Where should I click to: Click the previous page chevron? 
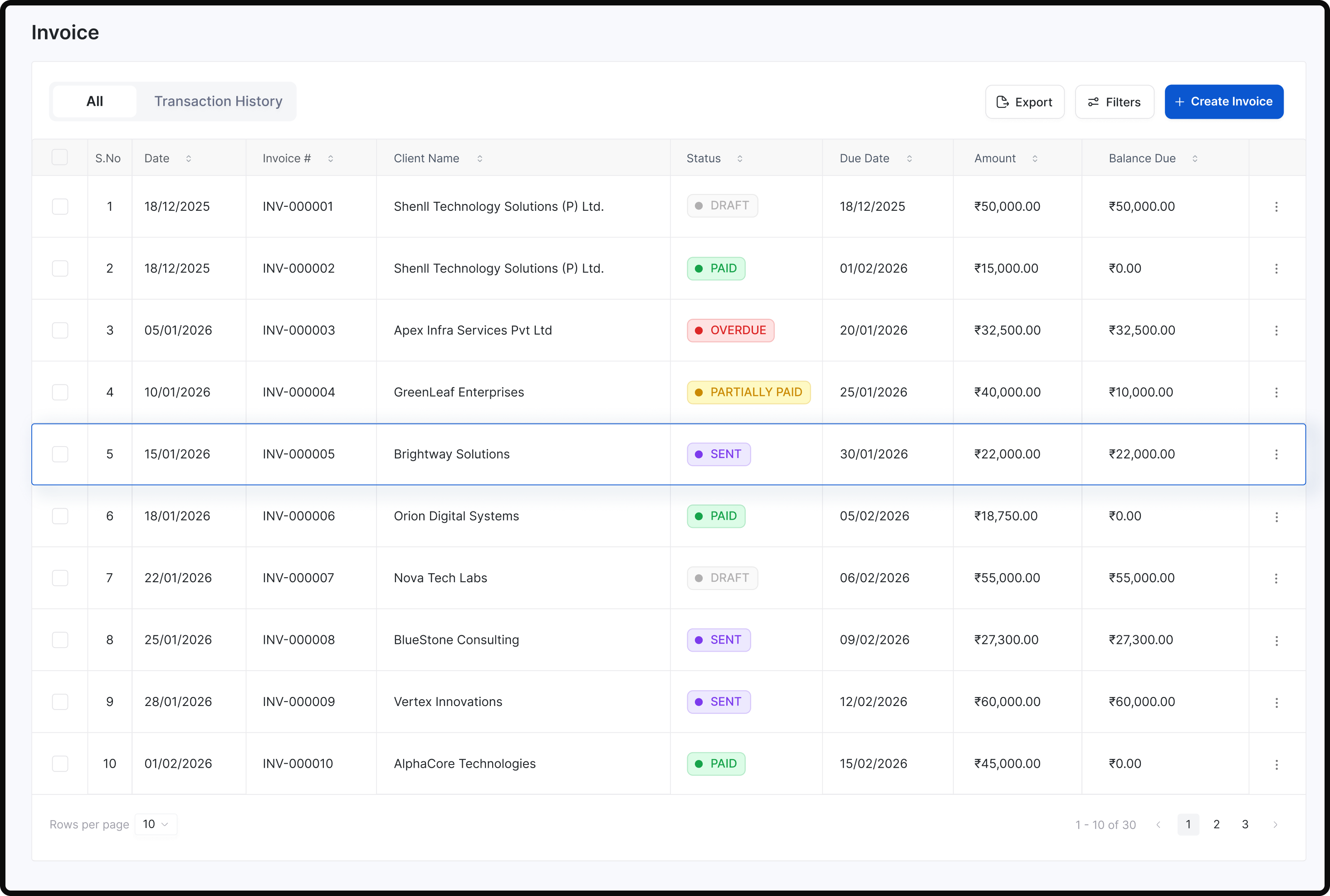pos(1159,824)
